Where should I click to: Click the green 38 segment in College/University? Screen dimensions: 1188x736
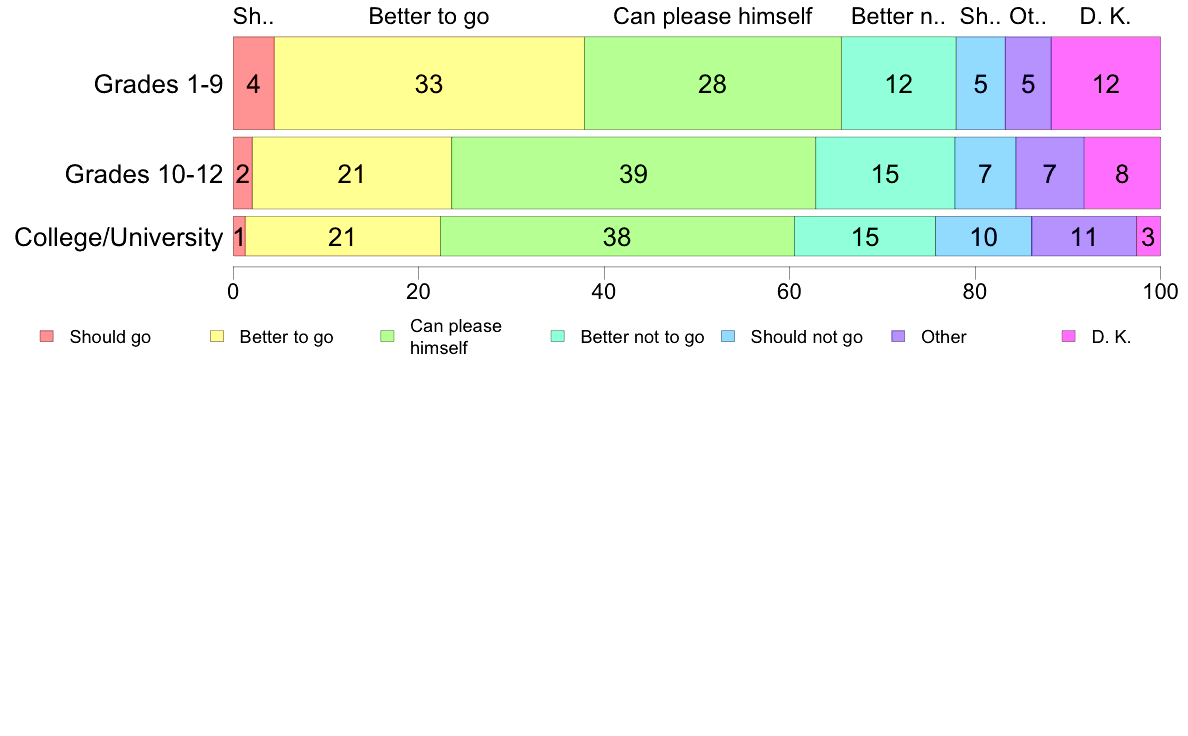[617, 236]
